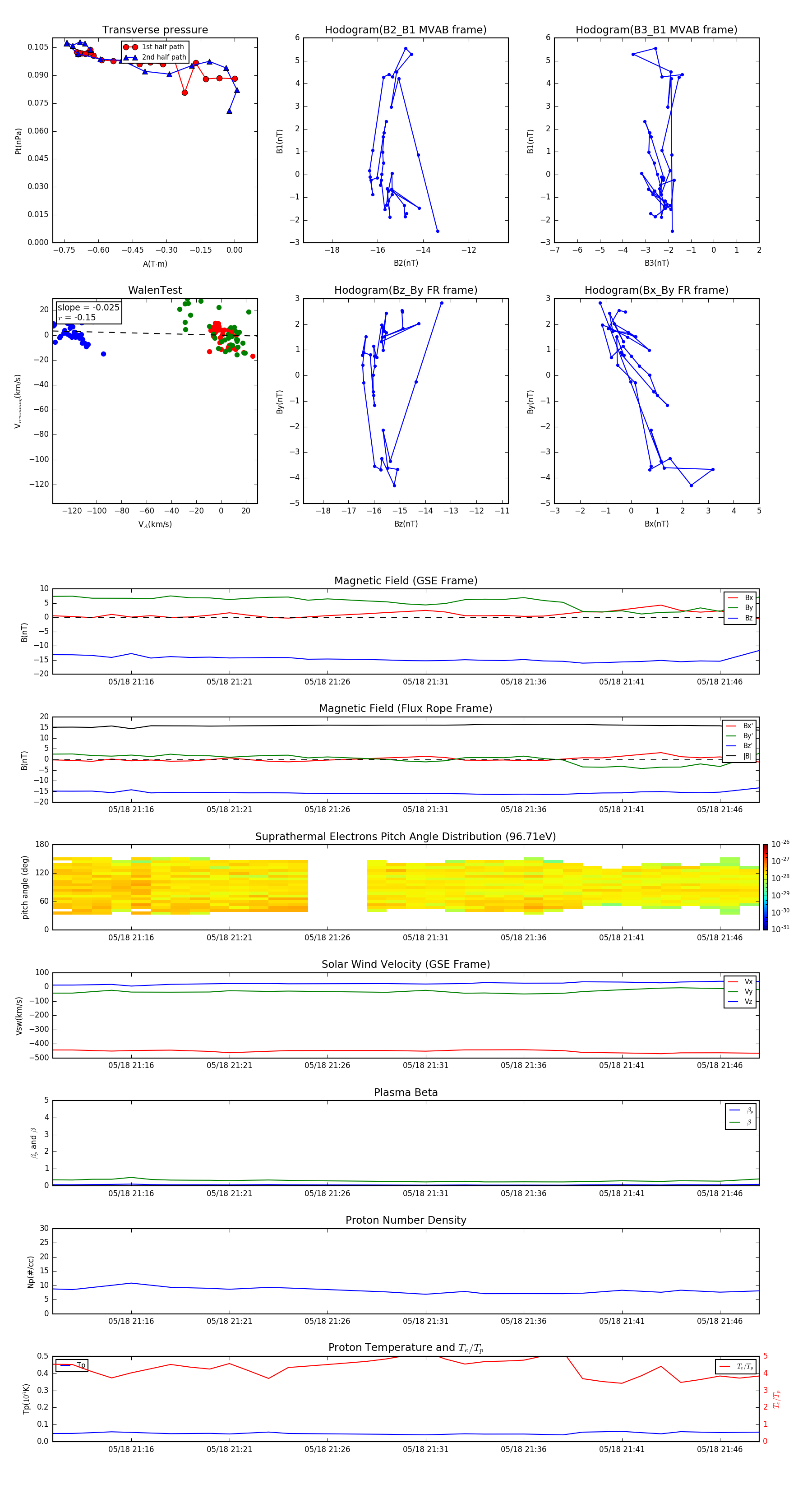
Task: Select the Vy legend entry
Action: [x=740, y=991]
